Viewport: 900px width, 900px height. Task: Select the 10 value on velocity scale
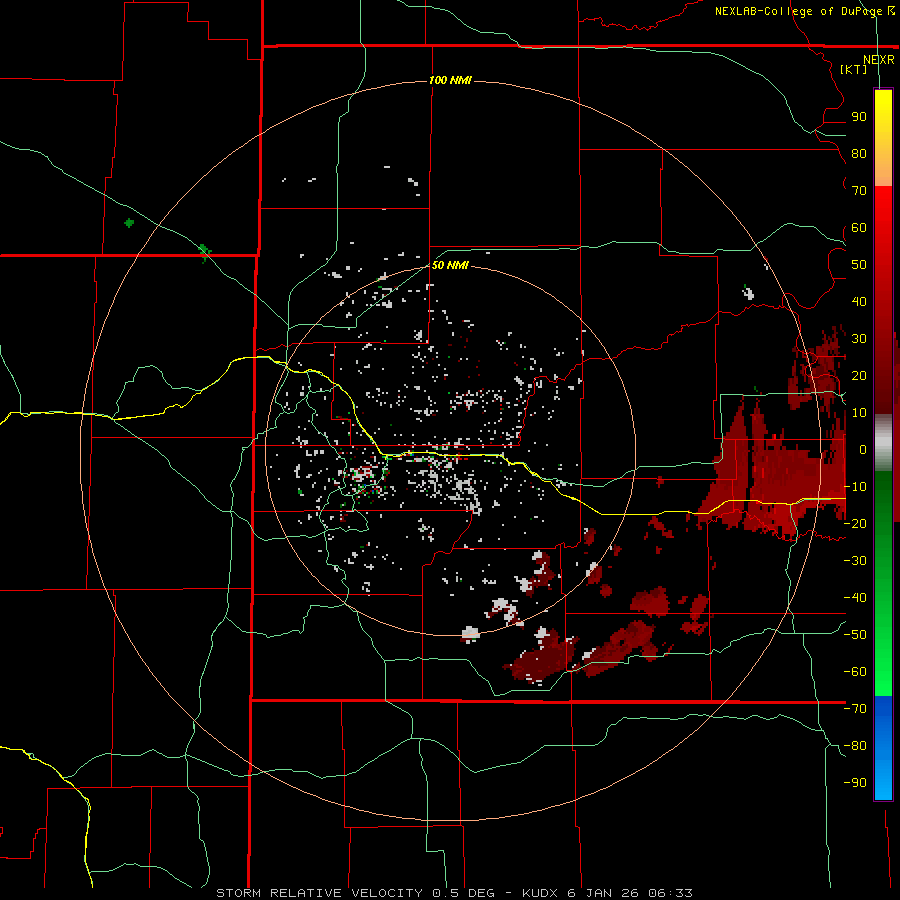click(x=859, y=413)
